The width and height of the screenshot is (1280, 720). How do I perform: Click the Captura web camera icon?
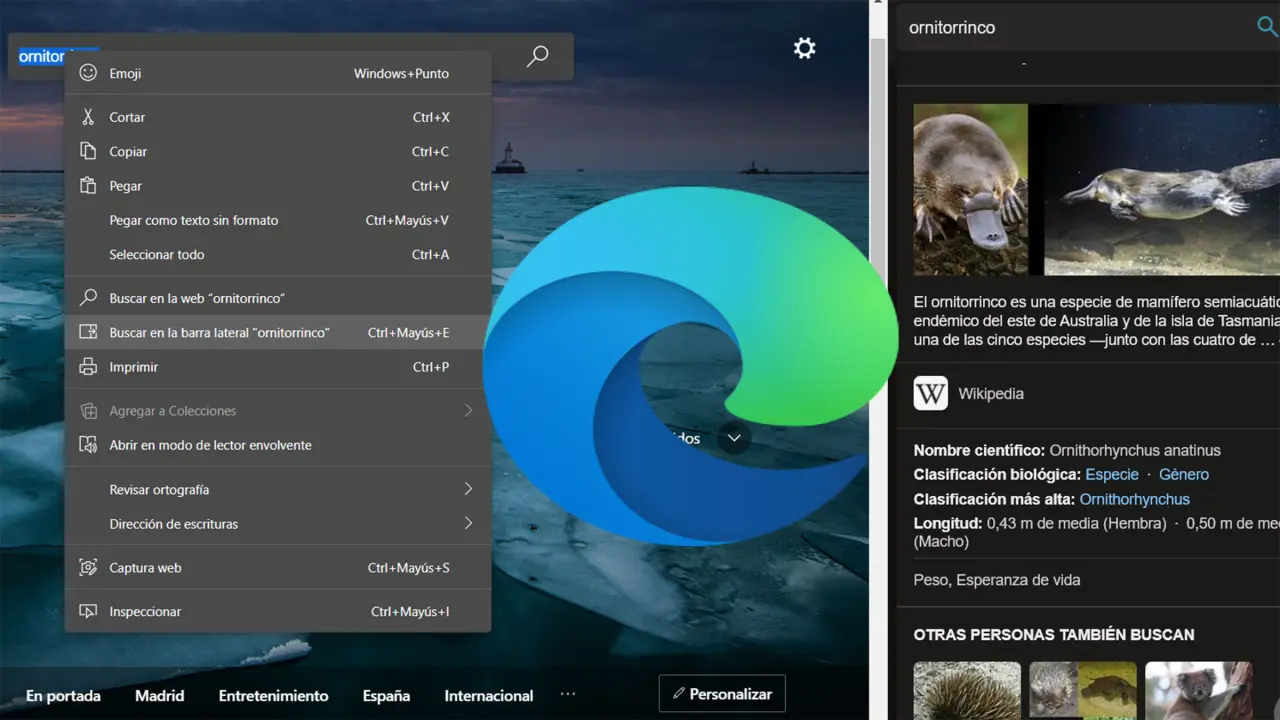[x=89, y=568]
